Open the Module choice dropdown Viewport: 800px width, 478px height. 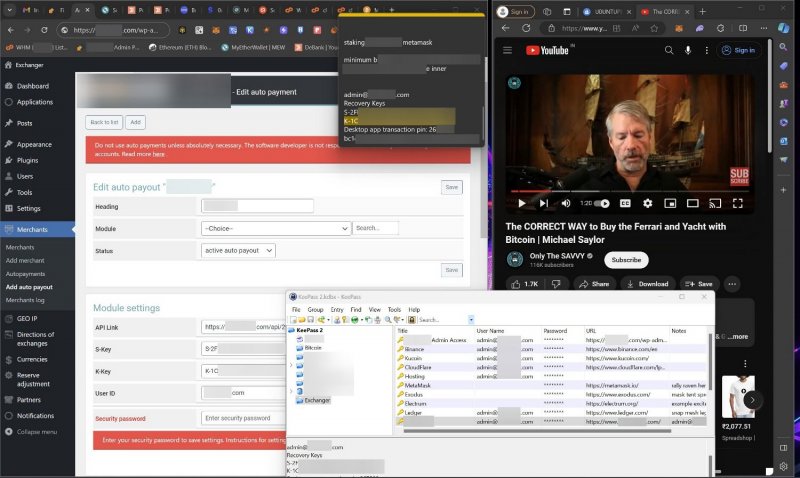point(275,228)
